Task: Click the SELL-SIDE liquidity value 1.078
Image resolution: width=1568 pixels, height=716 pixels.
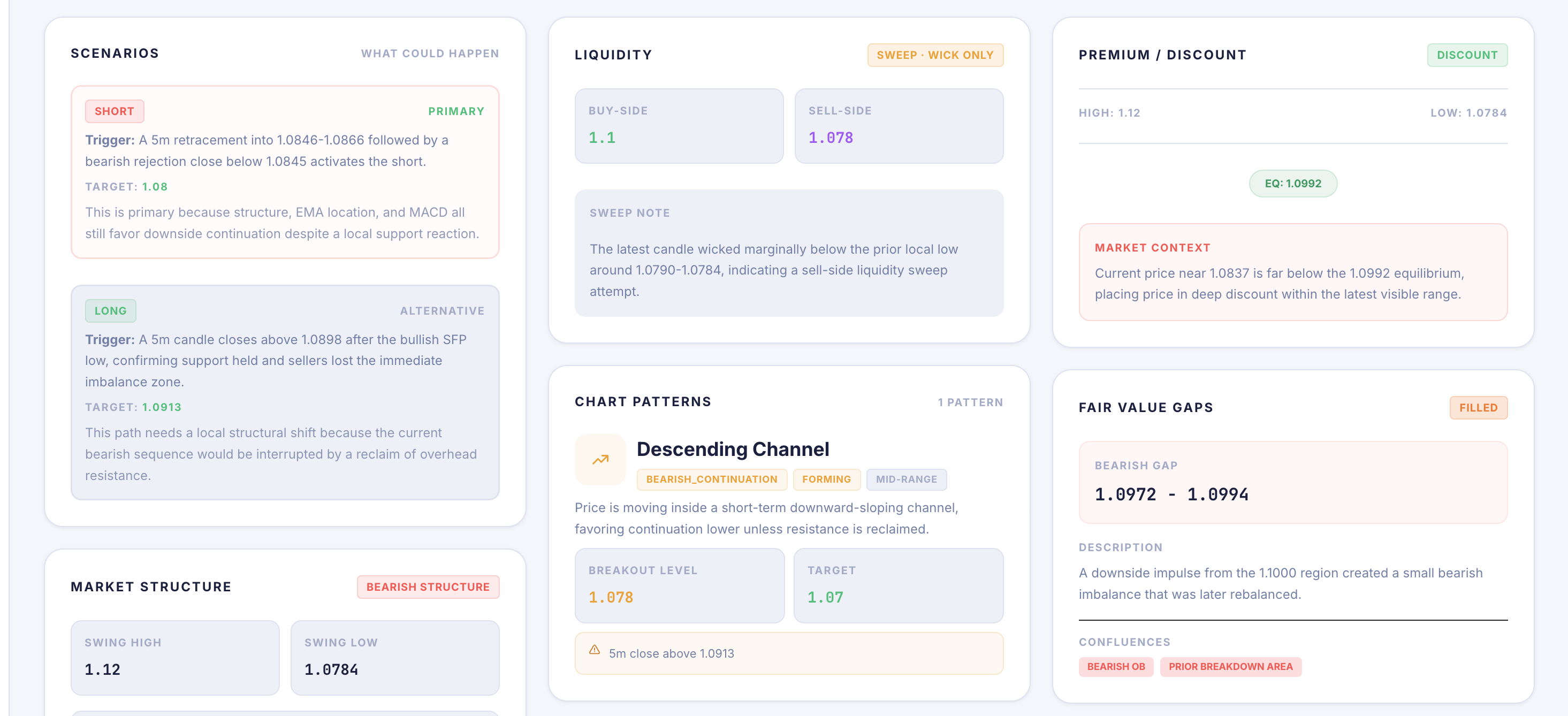Action: tap(830, 138)
